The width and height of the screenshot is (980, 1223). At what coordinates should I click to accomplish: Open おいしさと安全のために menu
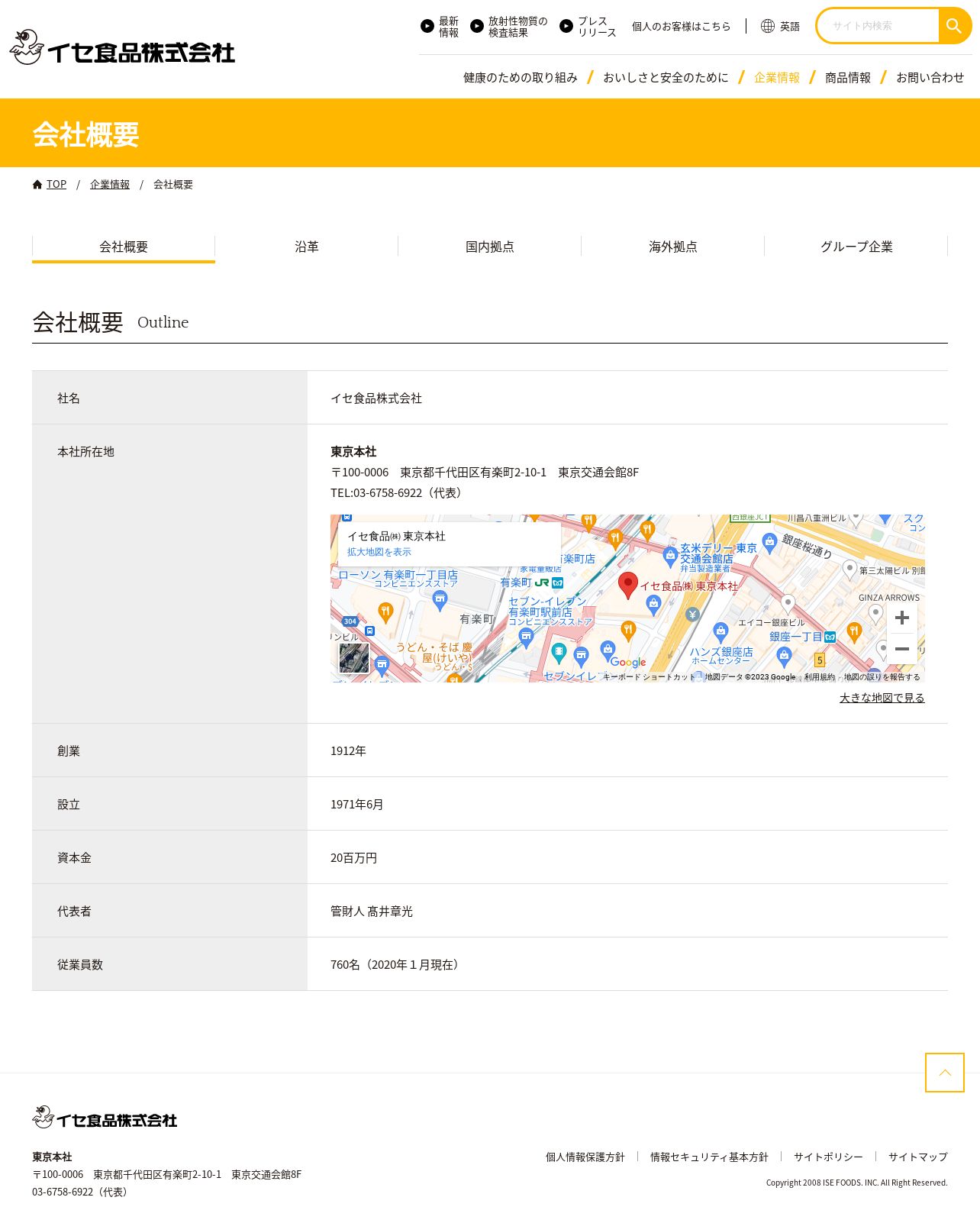[x=666, y=77]
